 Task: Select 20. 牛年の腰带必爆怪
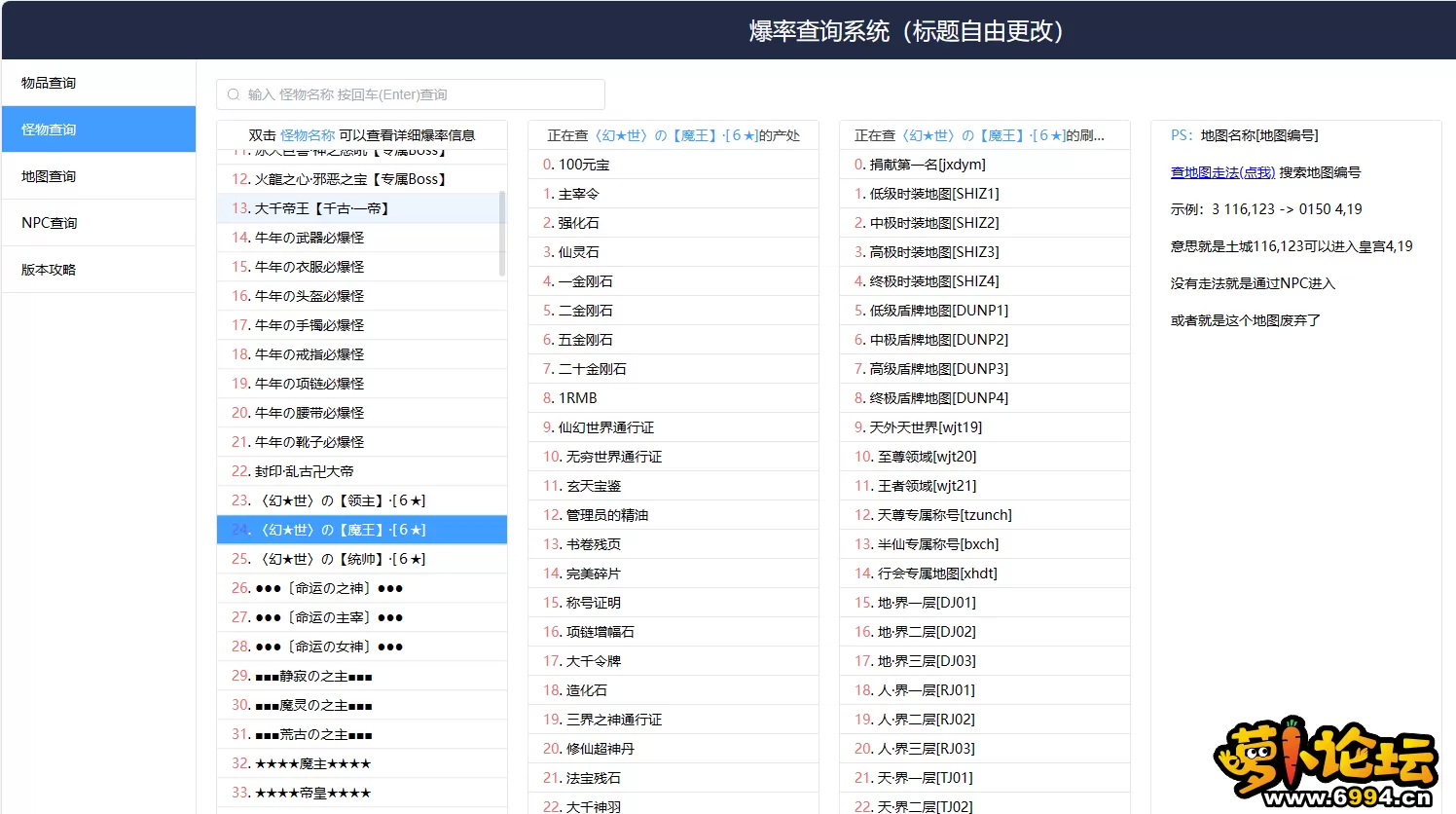pos(362,413)
